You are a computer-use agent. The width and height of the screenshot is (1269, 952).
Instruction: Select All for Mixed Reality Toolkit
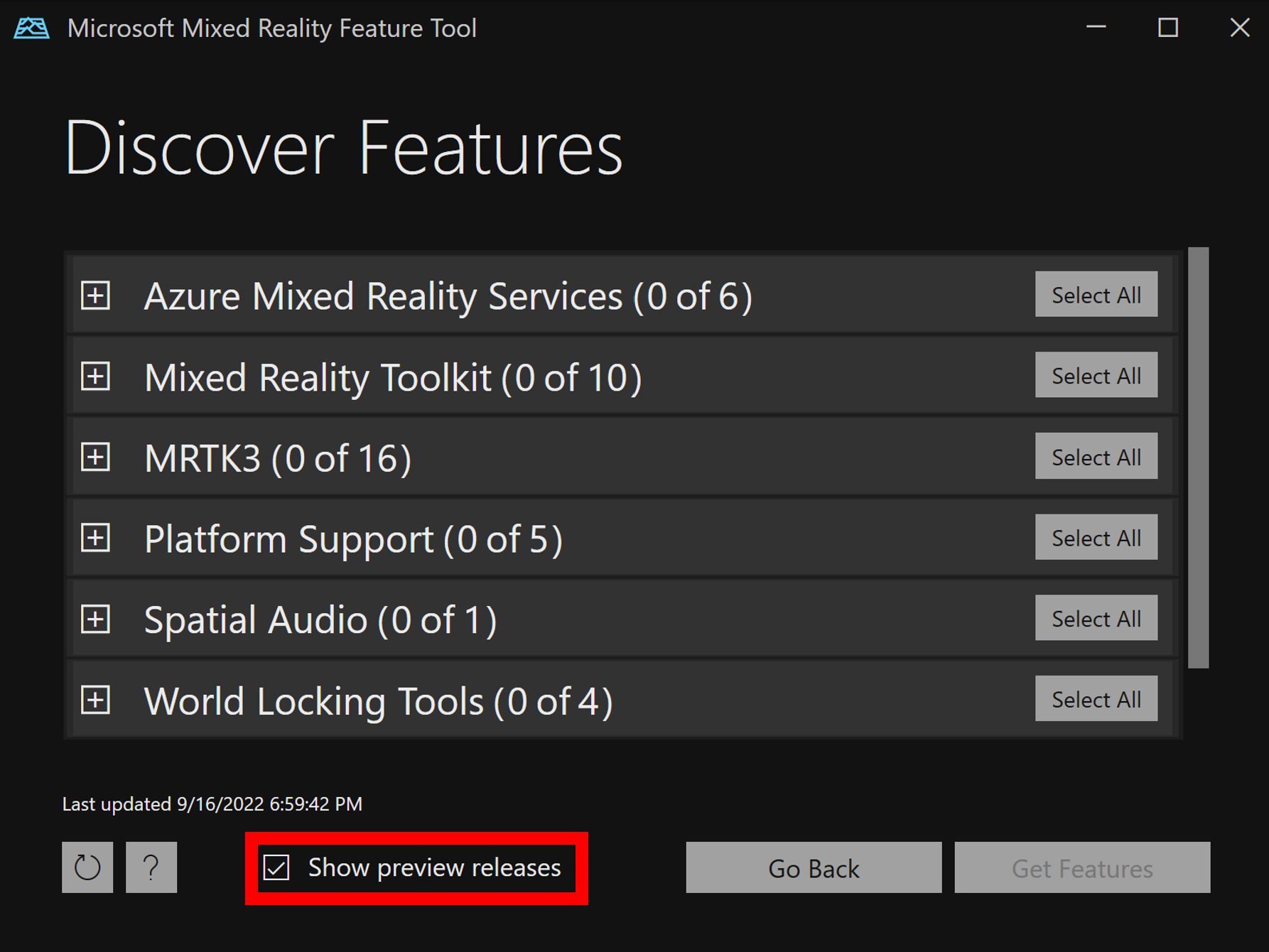click(1096, 375)
